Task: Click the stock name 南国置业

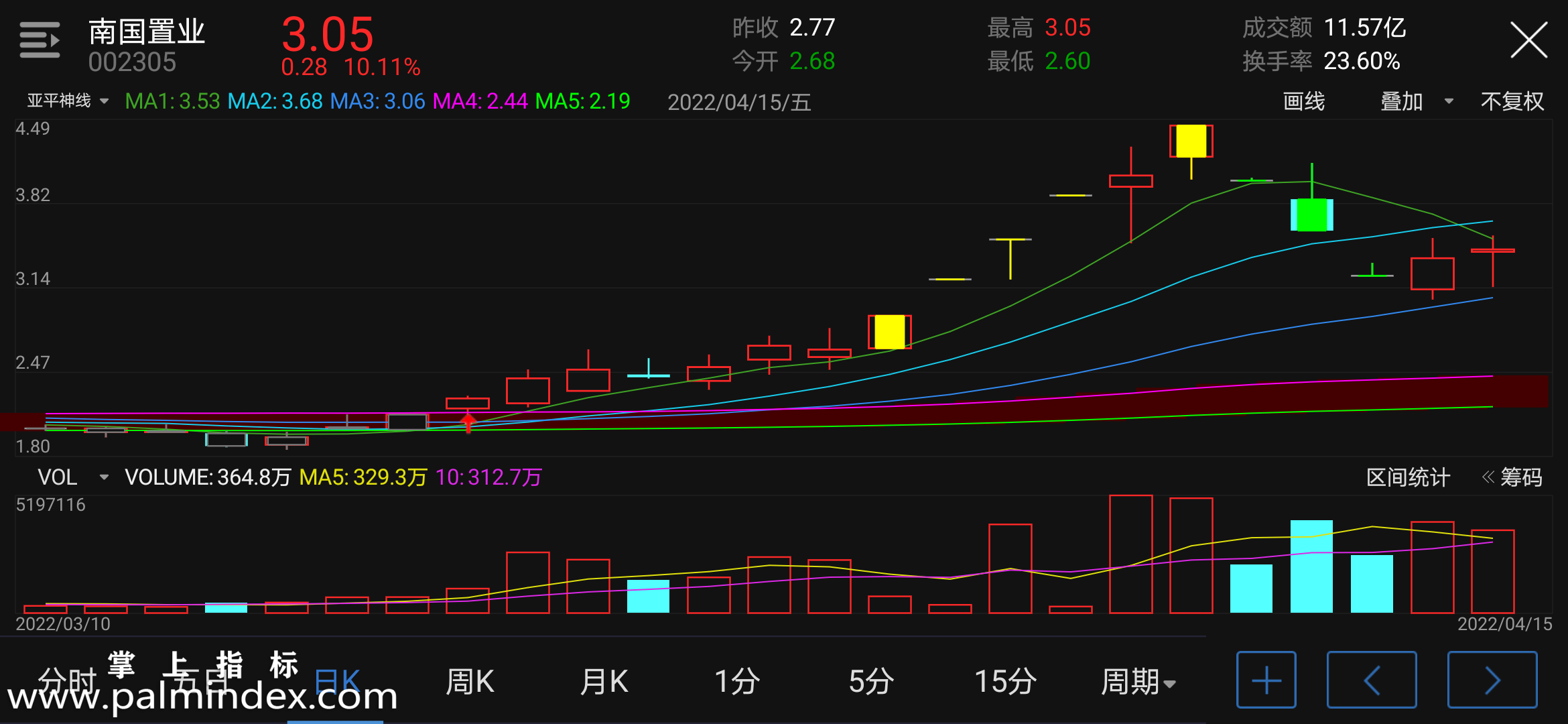Action: 147,32
